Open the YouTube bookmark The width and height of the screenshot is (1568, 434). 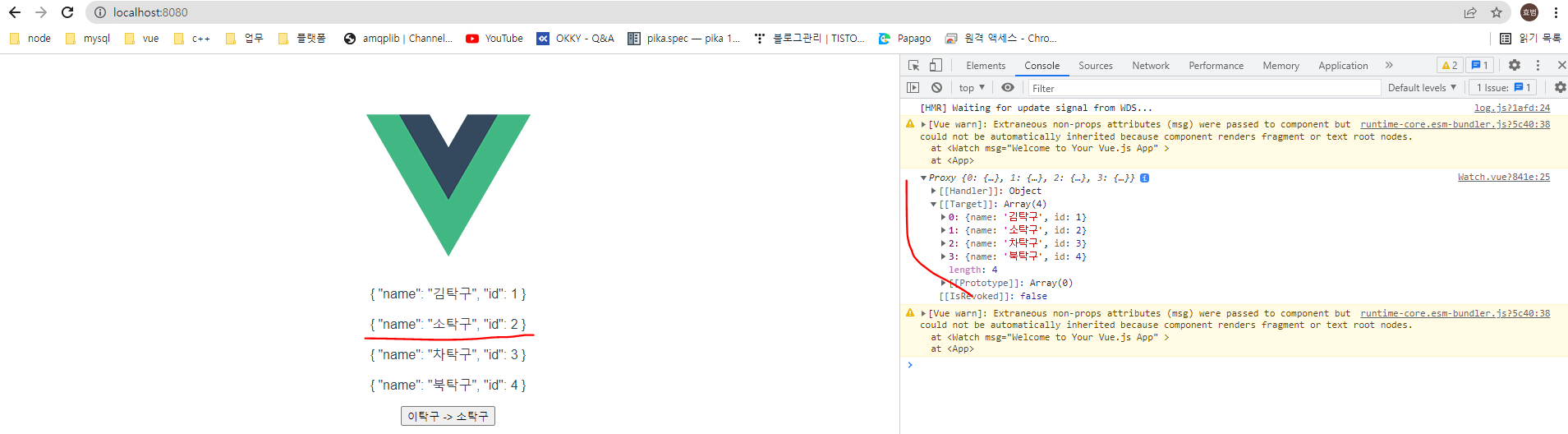(494, 38)
